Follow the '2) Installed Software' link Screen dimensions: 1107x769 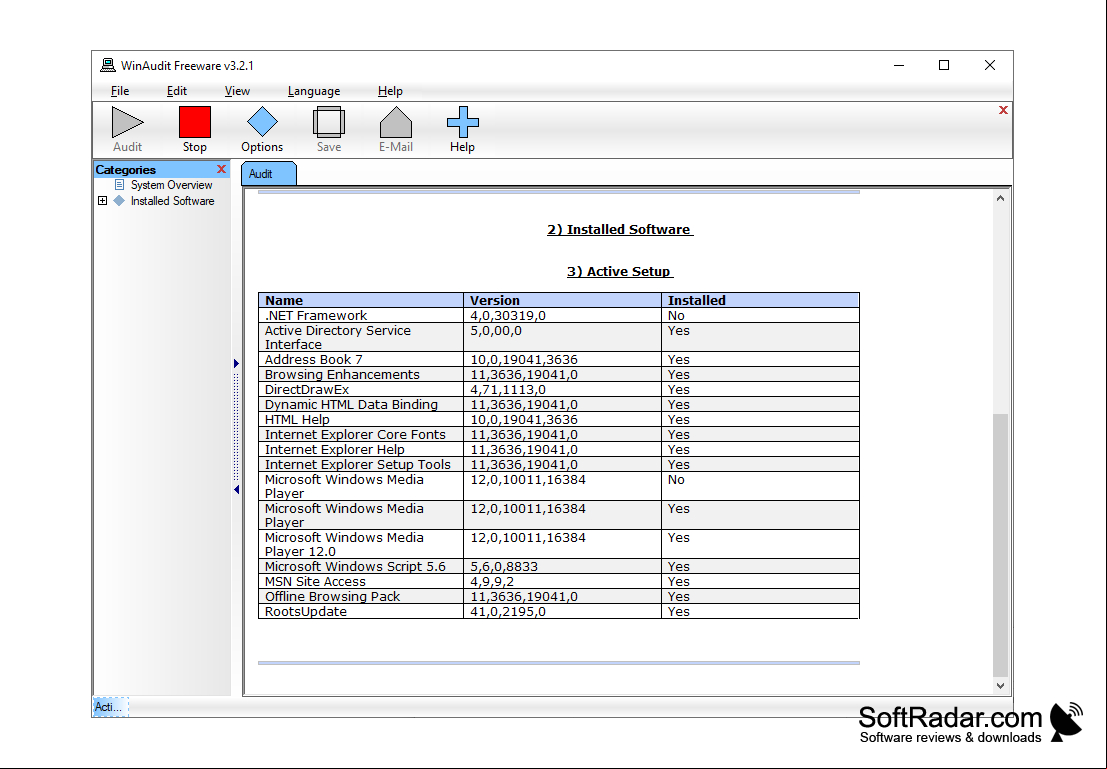click(x=620, y=229)
